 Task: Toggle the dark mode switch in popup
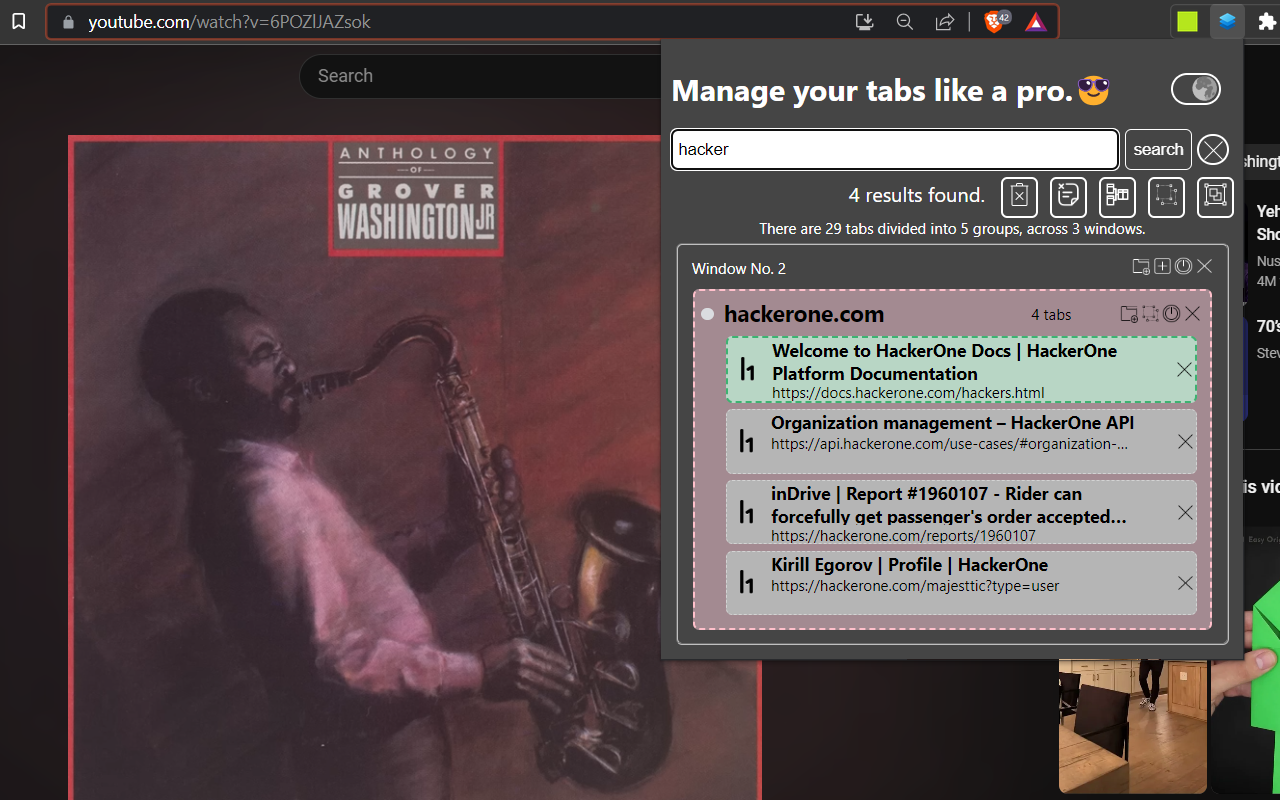(1196, 89)
